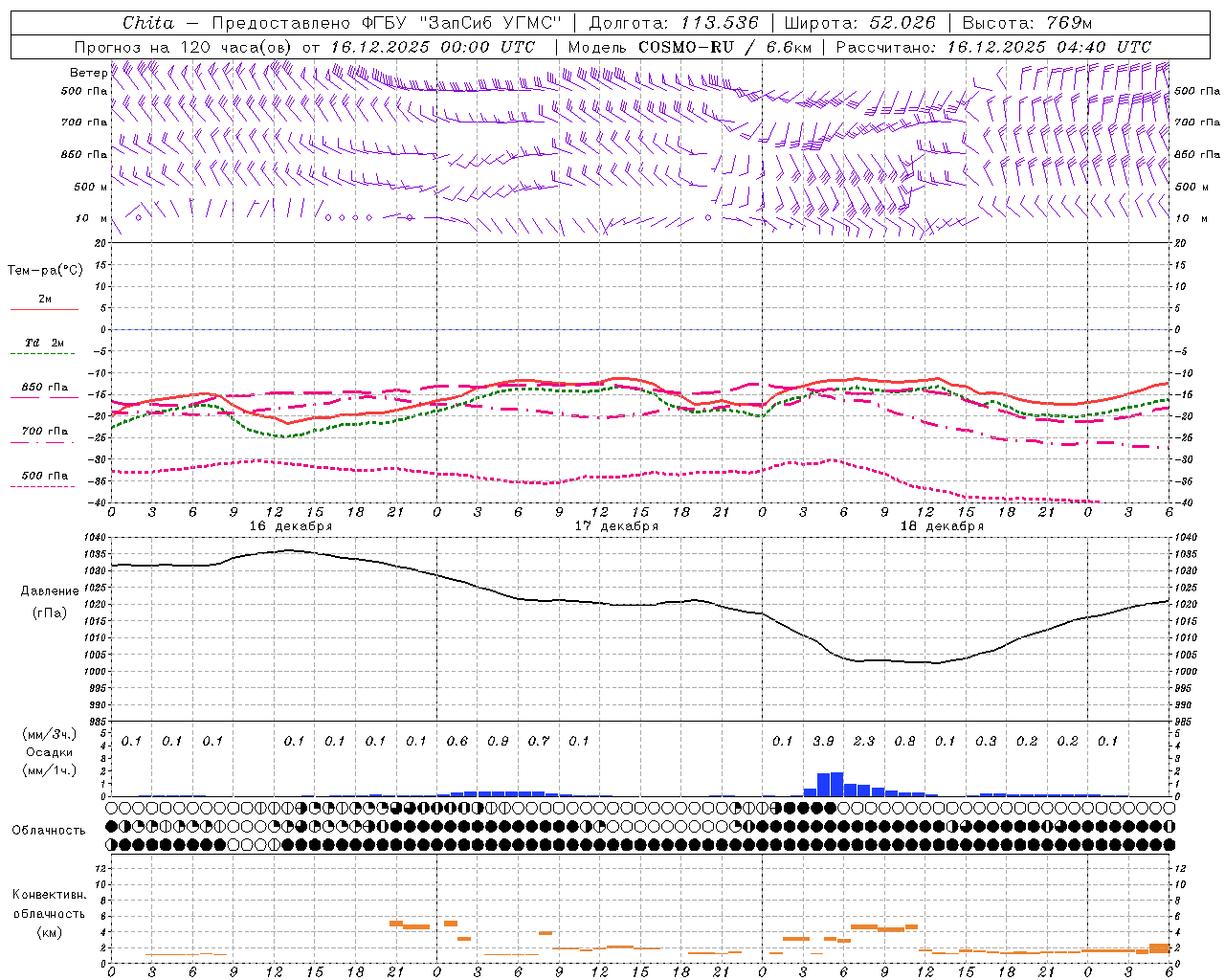Click the "850 гПа" temperature legend entry

tap(44, 388)
